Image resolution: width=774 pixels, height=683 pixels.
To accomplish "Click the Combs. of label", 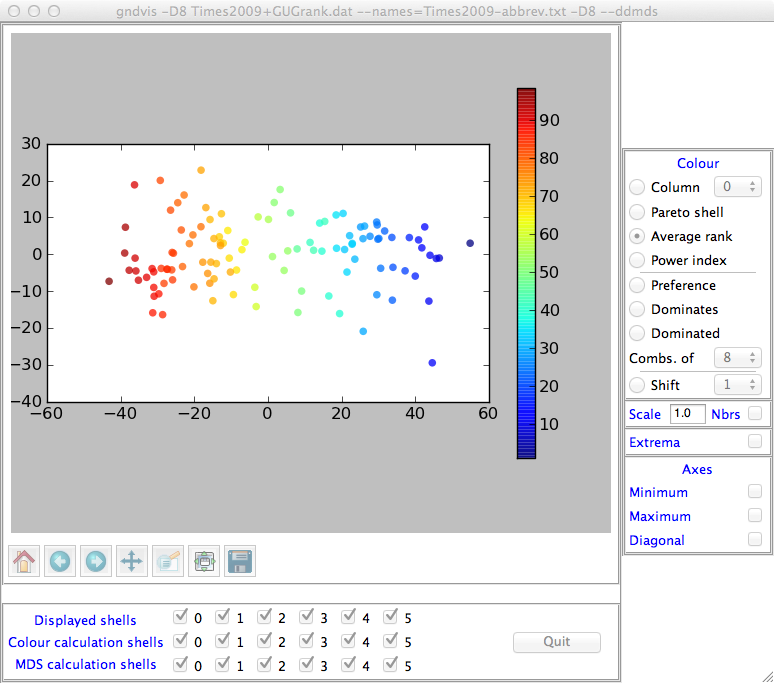I will (661, 358).
